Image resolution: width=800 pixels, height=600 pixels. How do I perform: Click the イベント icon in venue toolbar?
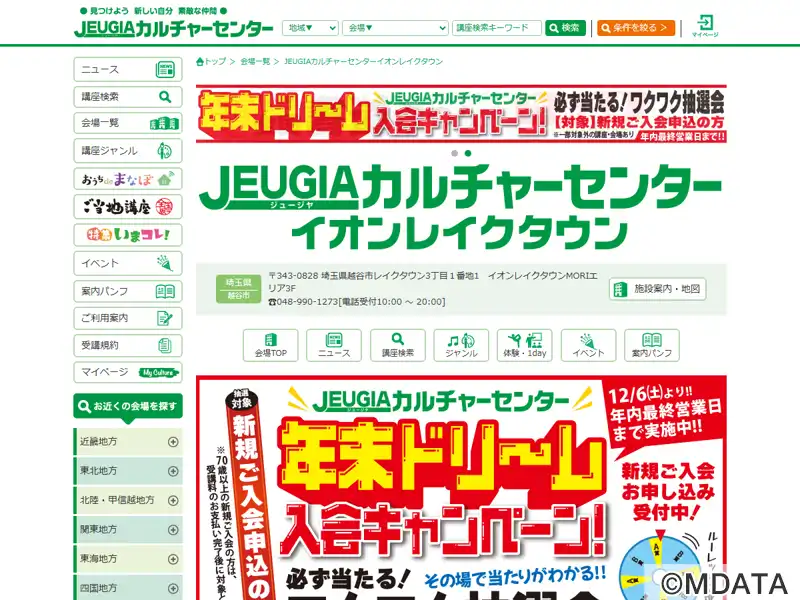tap(588, 345)
